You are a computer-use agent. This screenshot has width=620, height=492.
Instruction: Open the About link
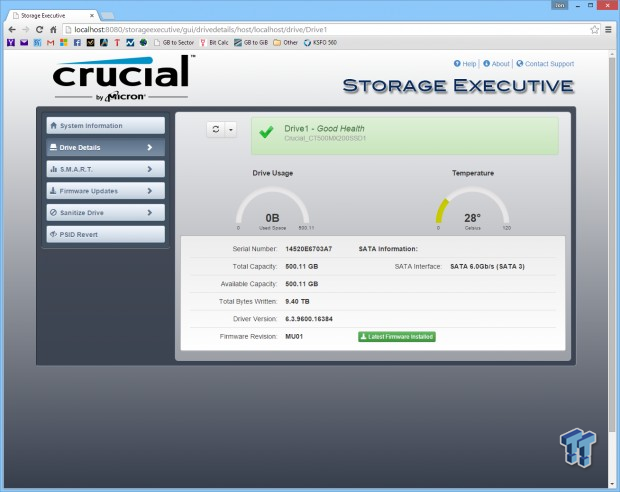pyautogui.click(x=497, y=64)
